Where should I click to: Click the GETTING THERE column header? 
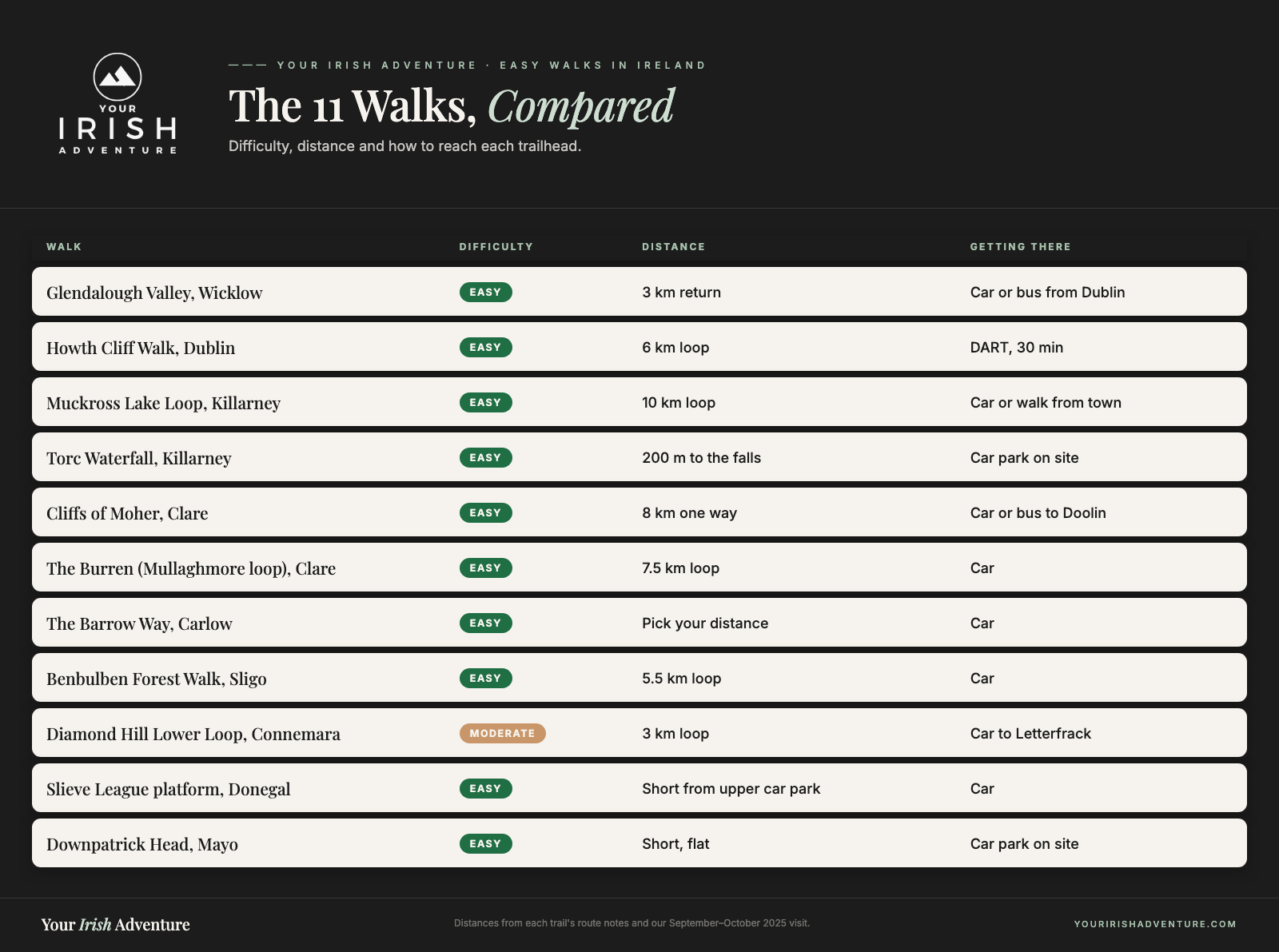[x=1020, y=246]
